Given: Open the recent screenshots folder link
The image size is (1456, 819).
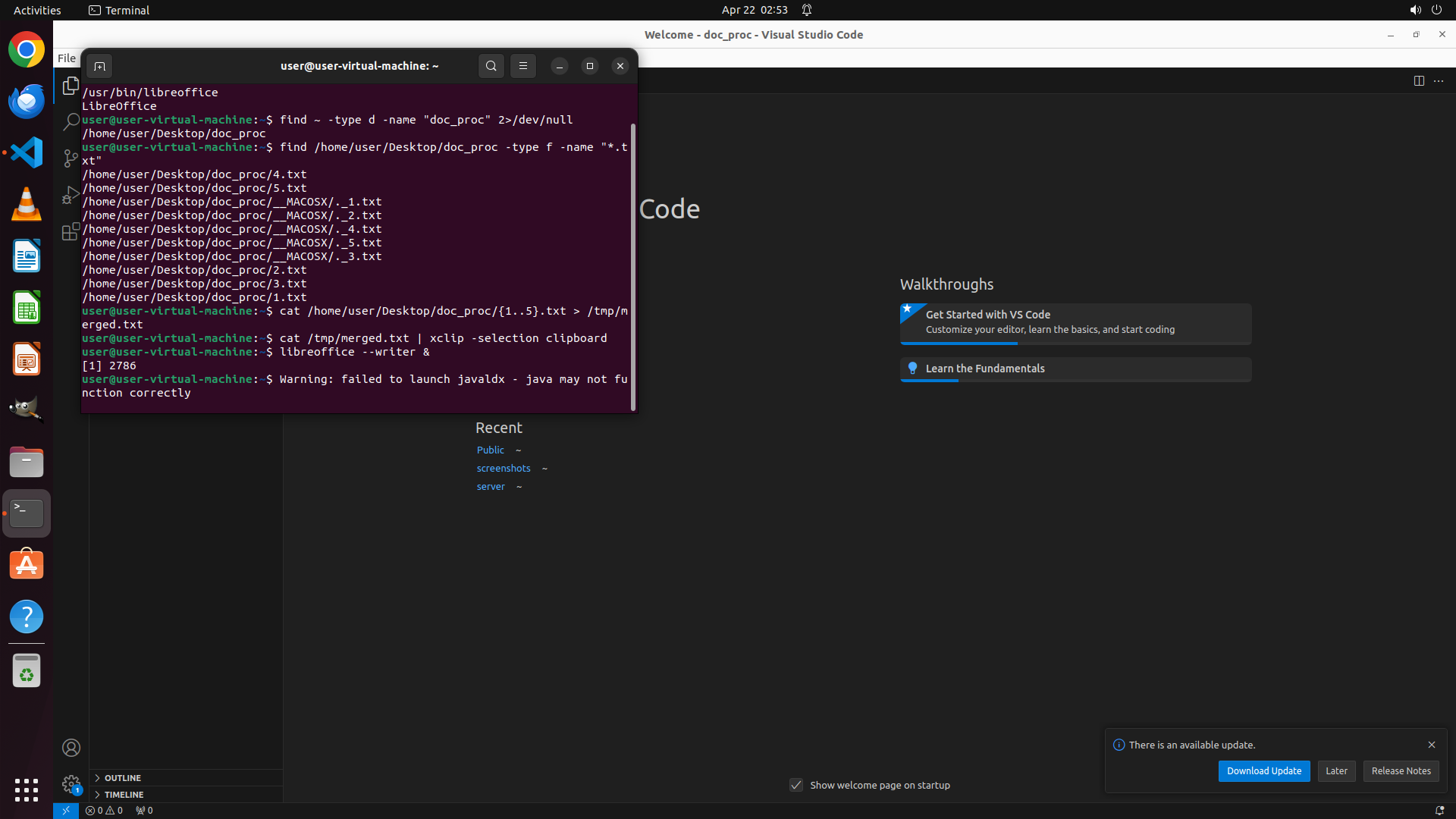Looking at the screenshot, I should click(504, 469).
